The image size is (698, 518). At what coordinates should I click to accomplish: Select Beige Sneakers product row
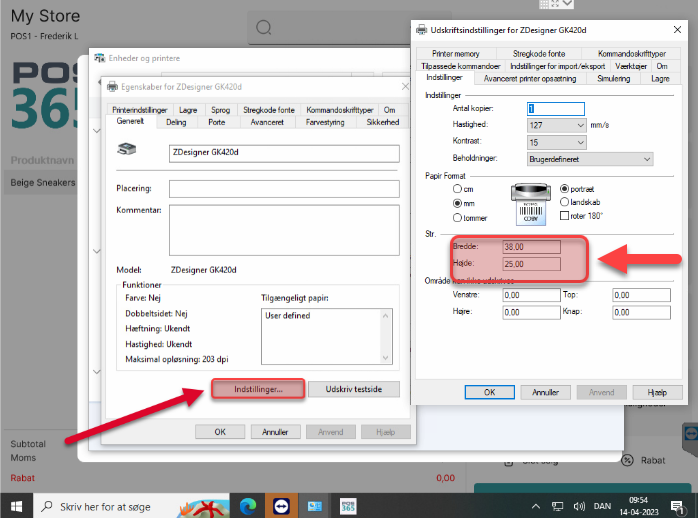[43, 182]
